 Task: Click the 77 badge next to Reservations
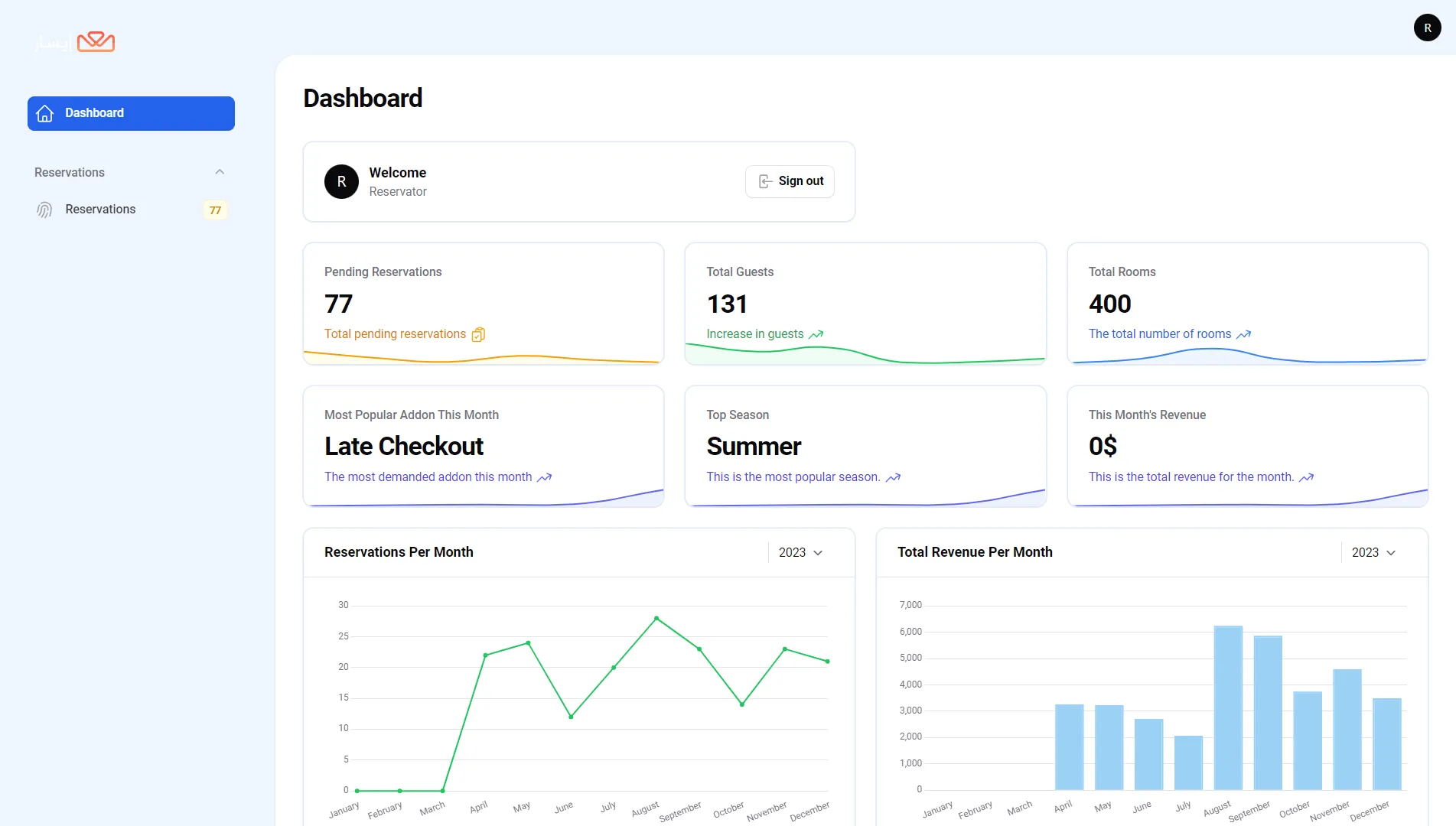(x=215, y=210)
